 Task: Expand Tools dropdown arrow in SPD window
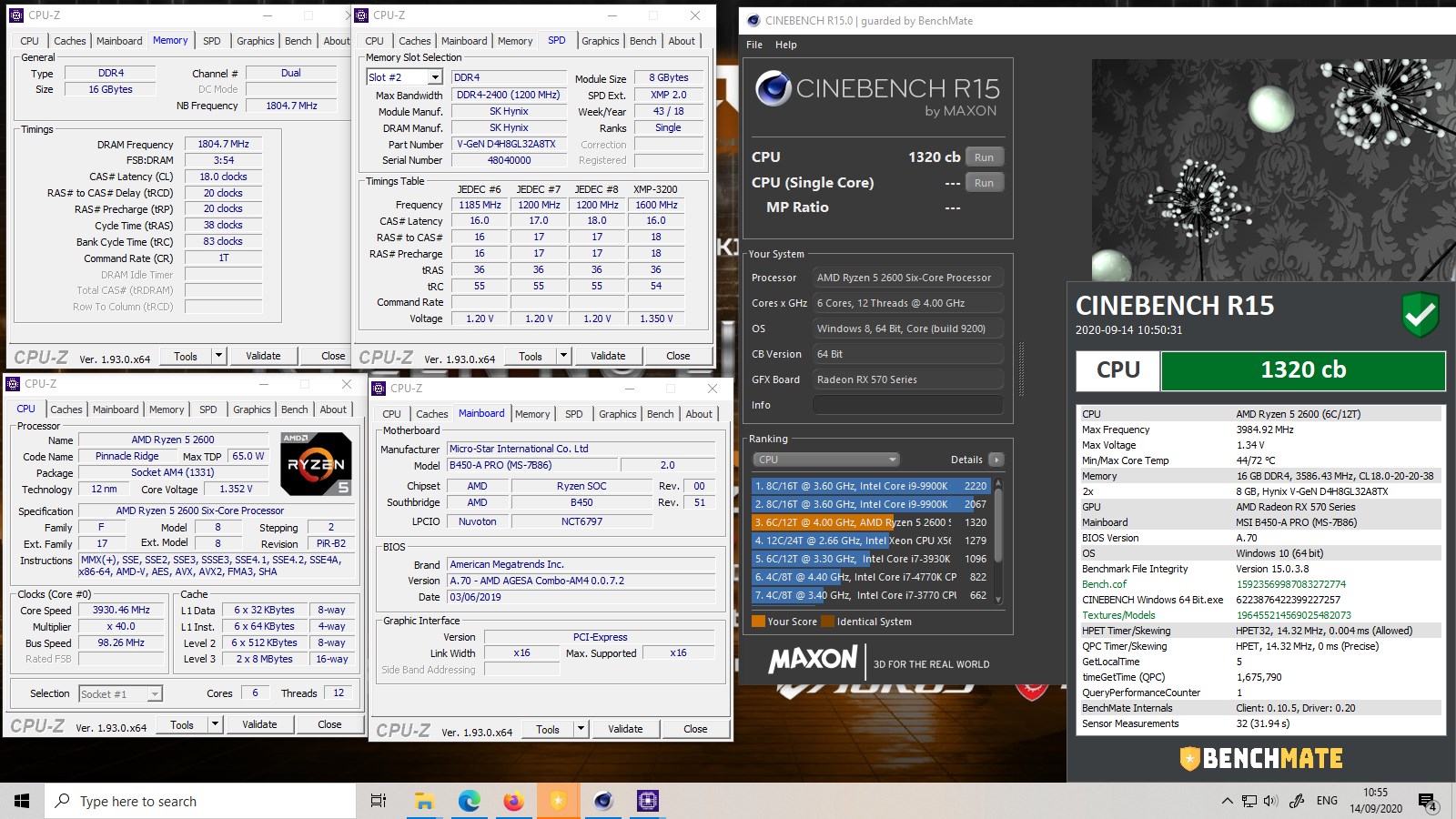563,356
